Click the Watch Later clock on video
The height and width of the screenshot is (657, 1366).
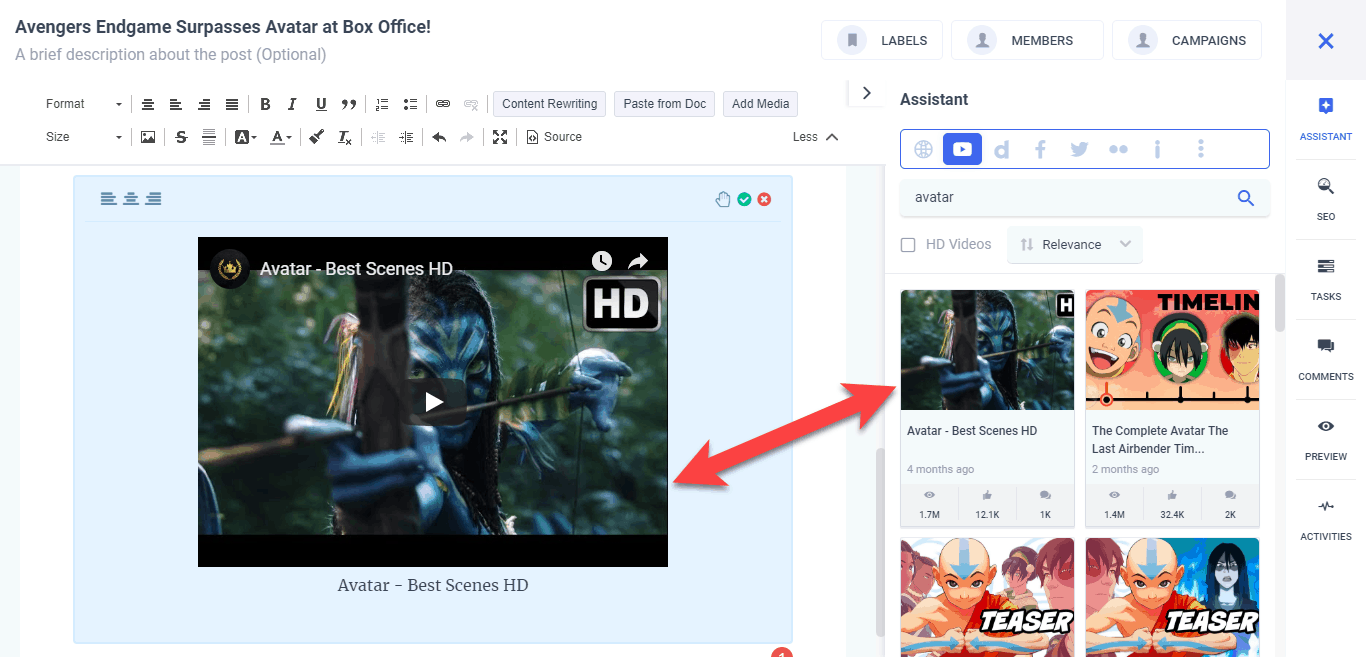pos(602,261)
